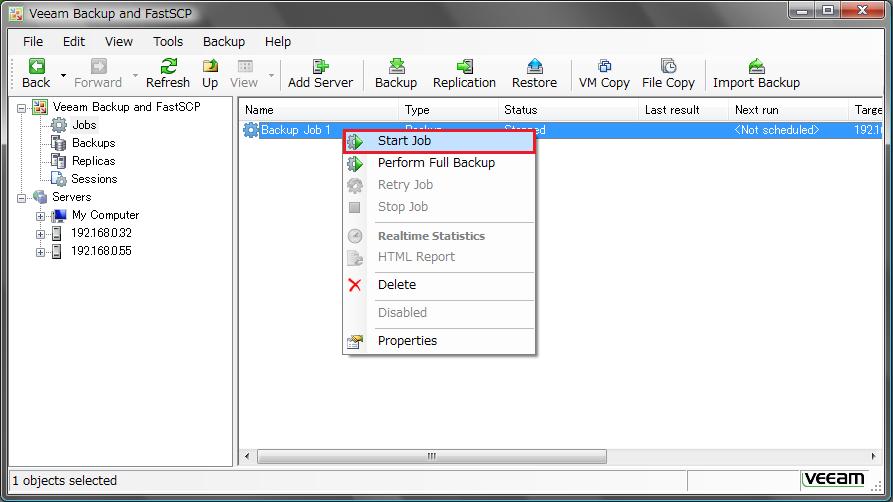Click the application icon in title bar
The width and height of the screenshot is (893, 502).
[x=17, y=13]
